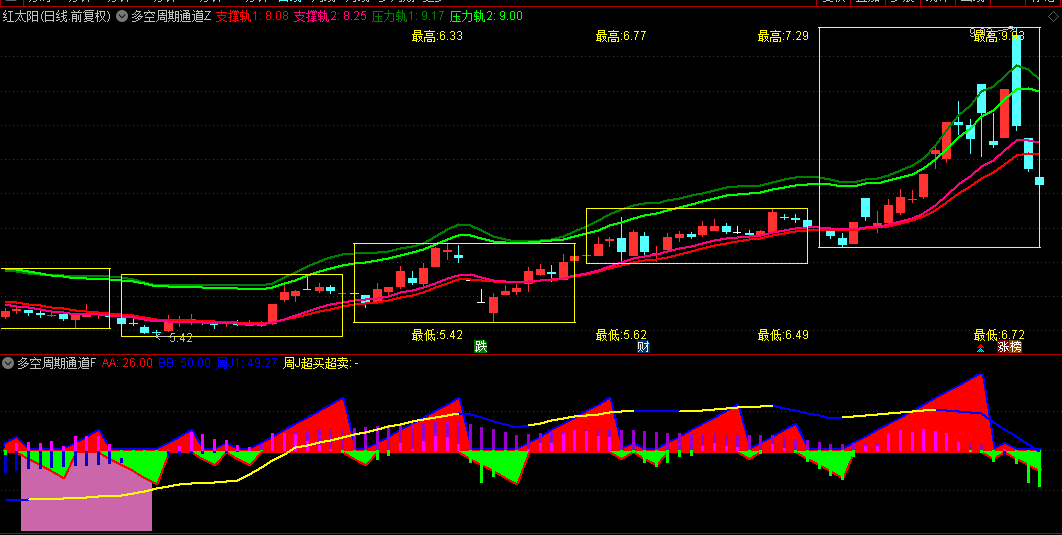Click the 最高:6.77 label
Image resolution: width=1062 pixels, height=535 pixels.
[x=621, y=36]
